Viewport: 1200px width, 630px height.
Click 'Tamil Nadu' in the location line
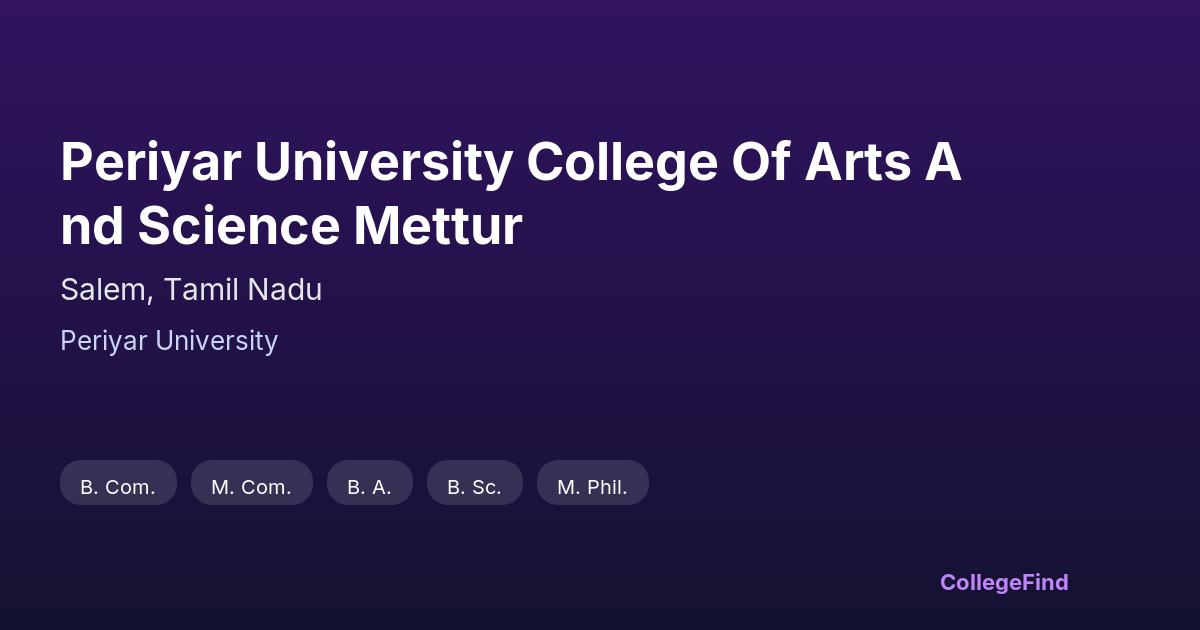point(243,290)
